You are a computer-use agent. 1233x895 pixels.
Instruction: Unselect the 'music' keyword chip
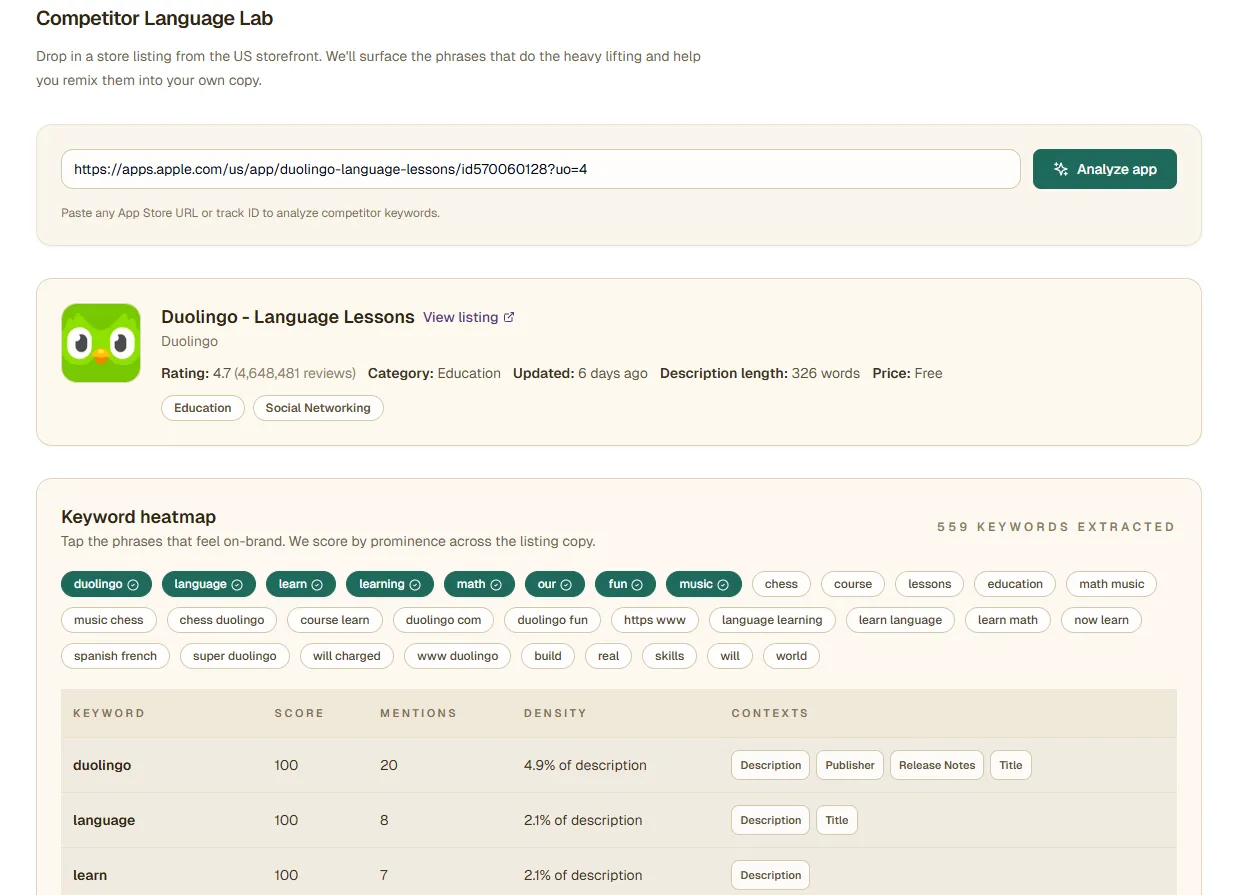coord(704,584)
